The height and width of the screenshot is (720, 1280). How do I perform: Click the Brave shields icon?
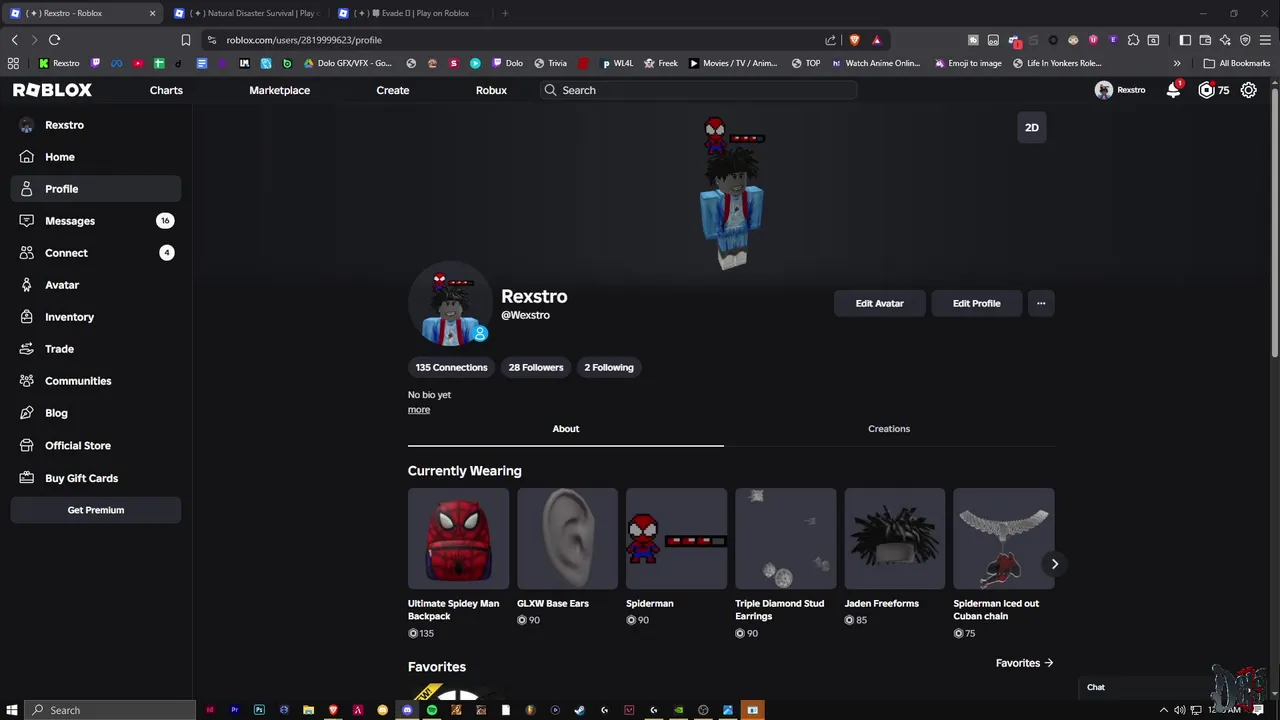854,40
